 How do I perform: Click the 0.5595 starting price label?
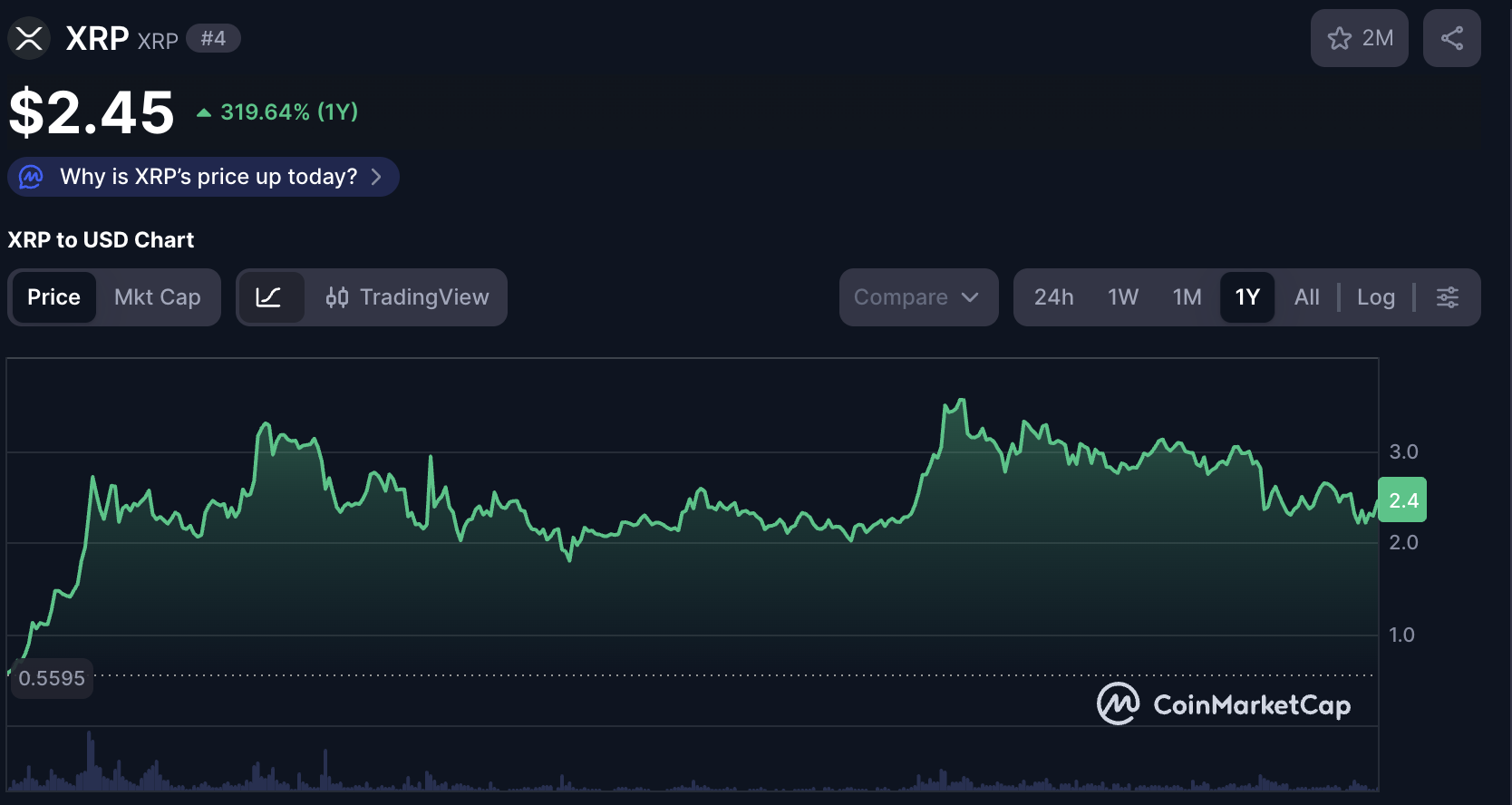pyautogui.click(x=52, y=678)
